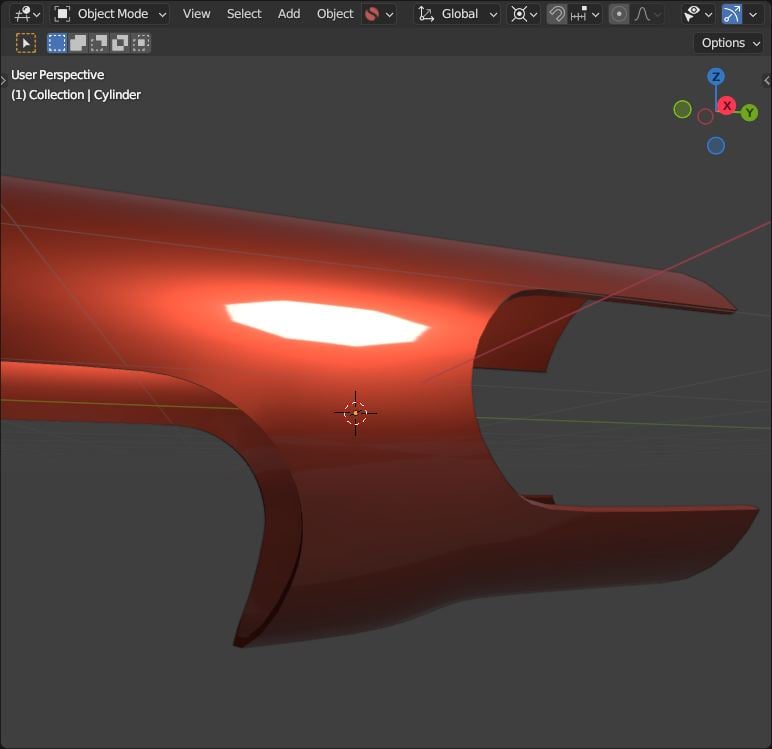Open the Select menu
772x749 pixels.
tap(244, 14)
